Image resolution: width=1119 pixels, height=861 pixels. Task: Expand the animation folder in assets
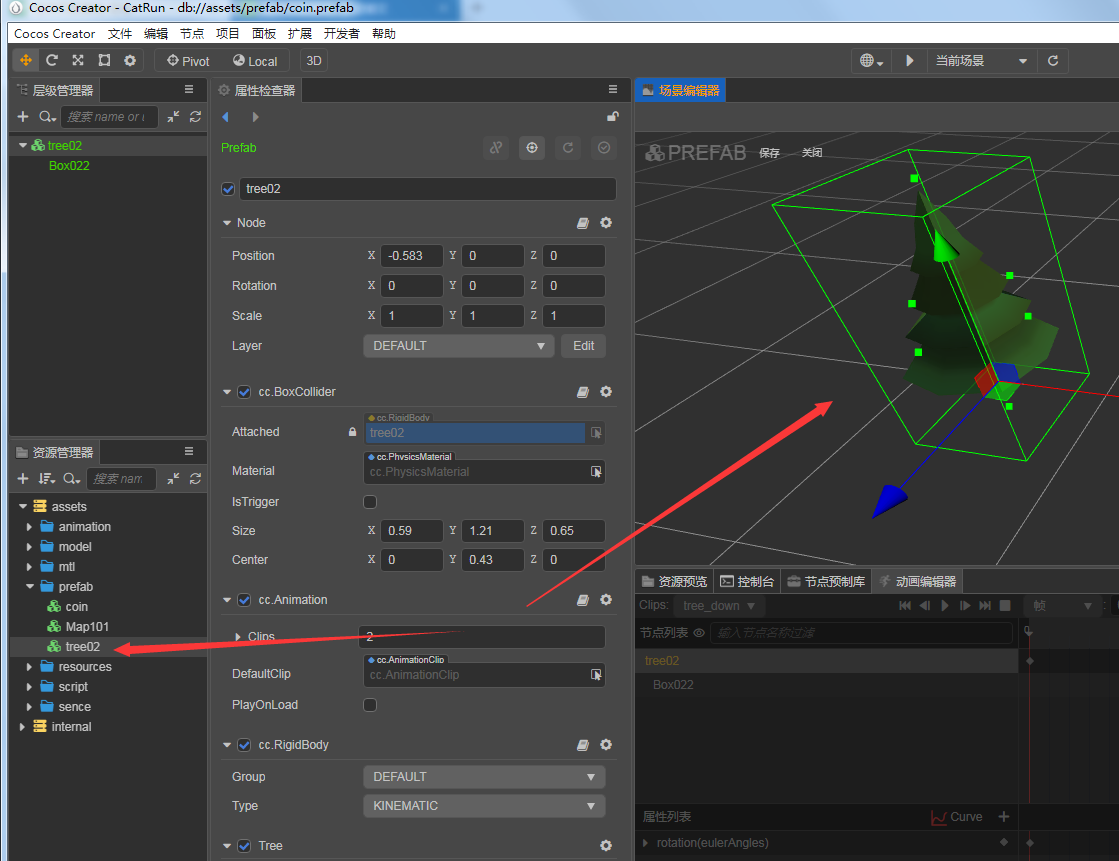[x=30, y=527]
